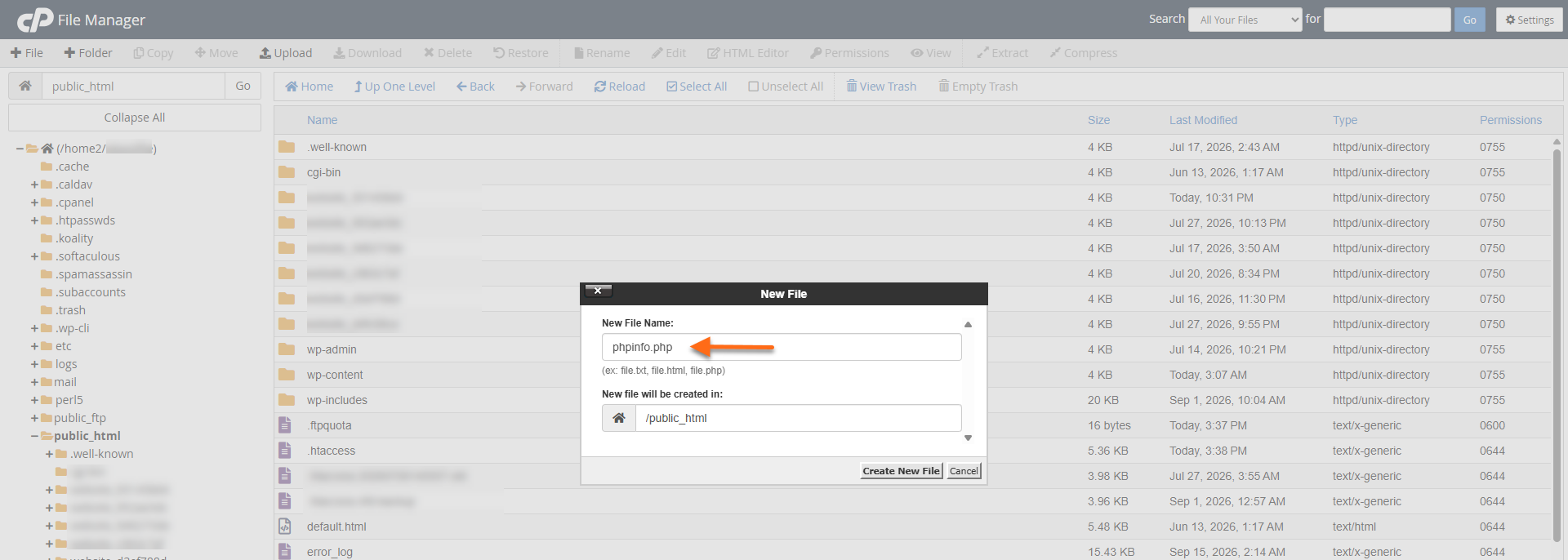Select the cgi-bin folder row
1568x560 pixels.
(x=912, y=172)
